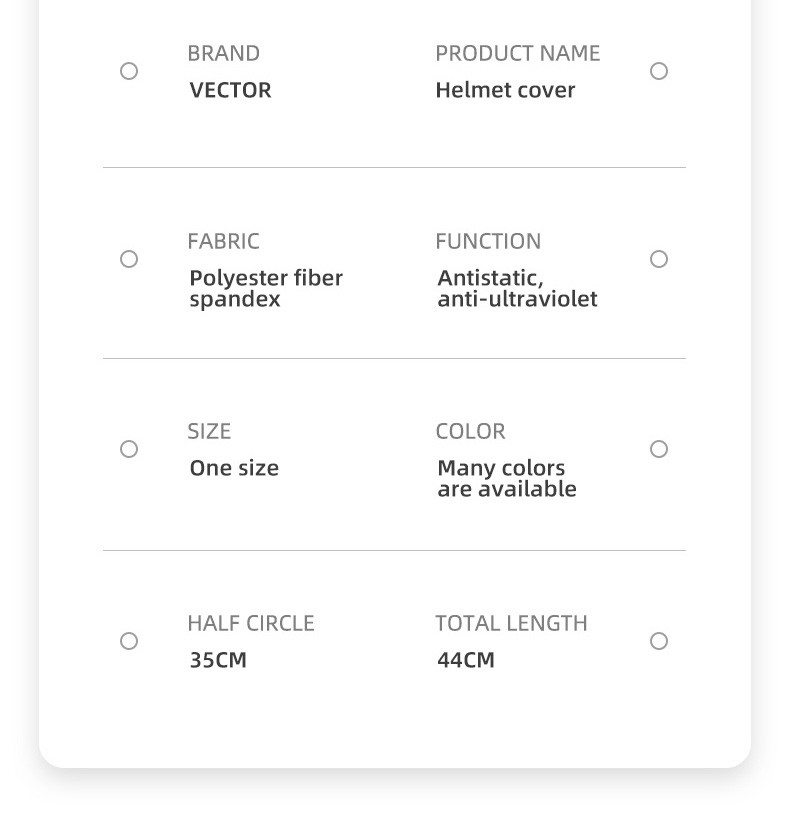Click the Many colors are available text

506,478
